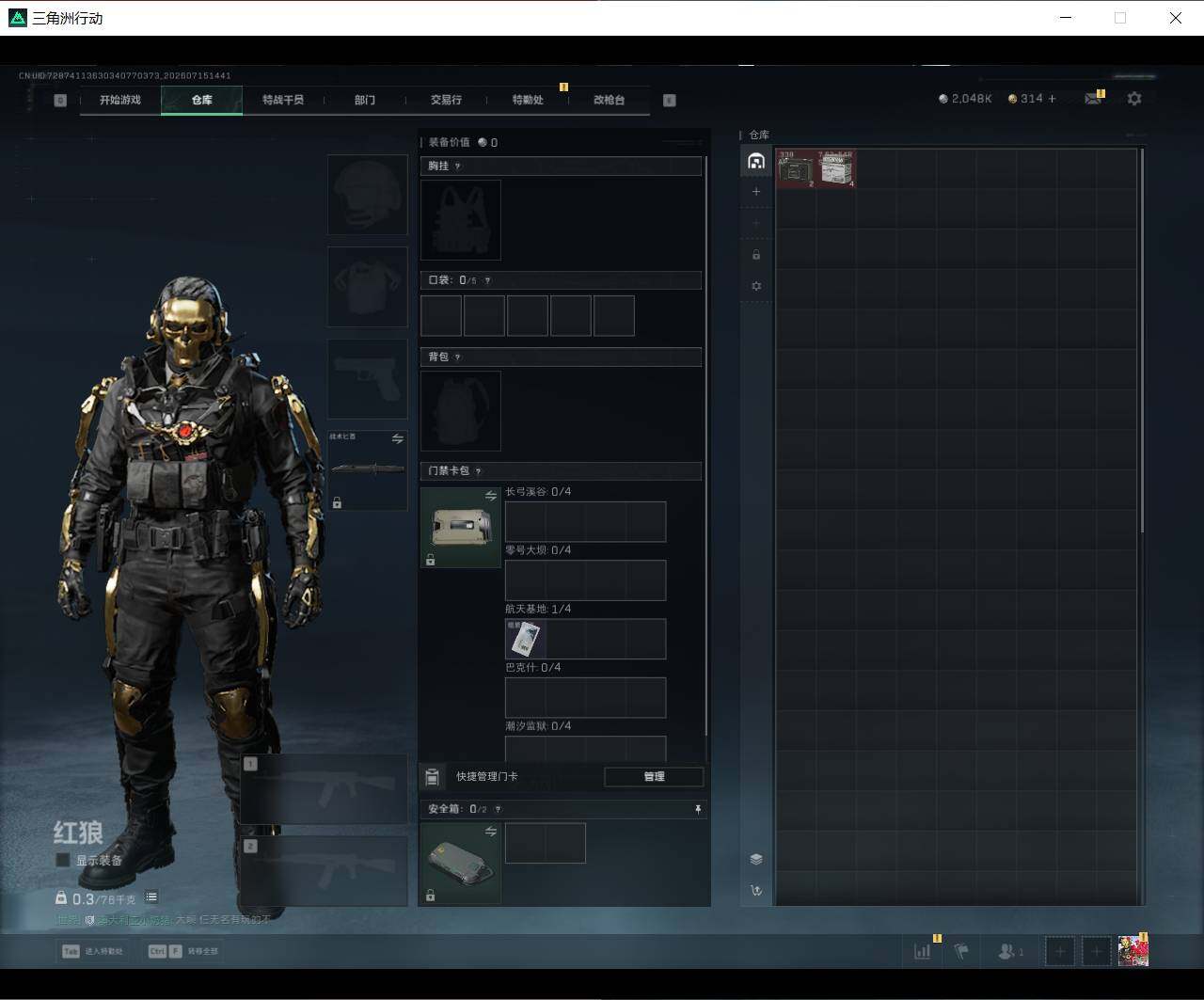Swap the safe box via arrows icon

[x=491, y=832]
